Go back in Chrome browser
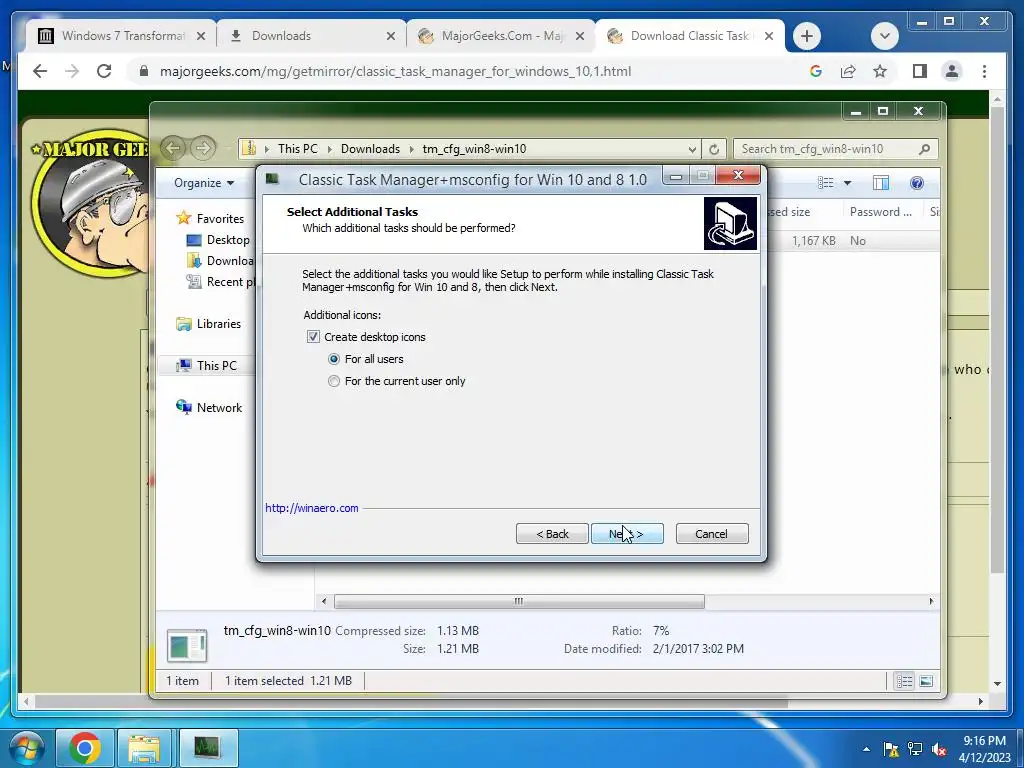This screenshot has width=1024, height=768. 40,71
